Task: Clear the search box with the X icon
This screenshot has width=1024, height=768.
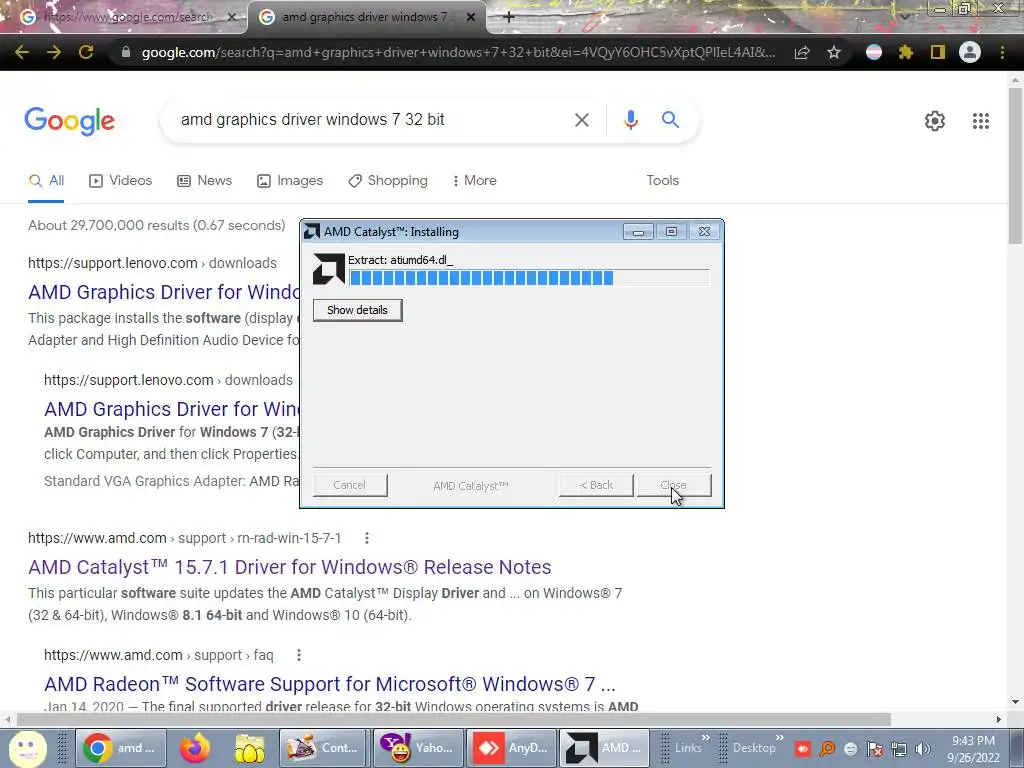Action: pos(581,120)
